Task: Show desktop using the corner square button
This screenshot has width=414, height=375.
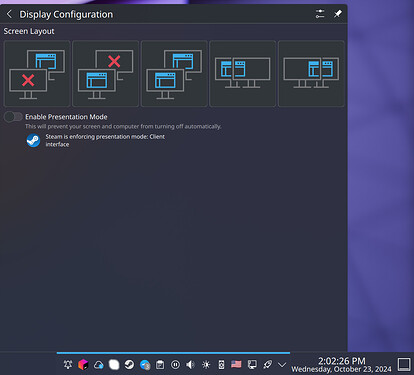Action: tap(404, 365)
